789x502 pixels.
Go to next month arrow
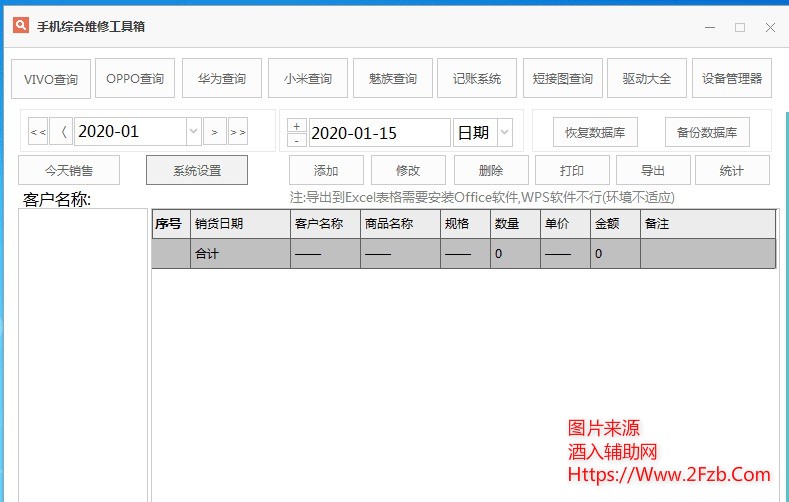point(215,132)
